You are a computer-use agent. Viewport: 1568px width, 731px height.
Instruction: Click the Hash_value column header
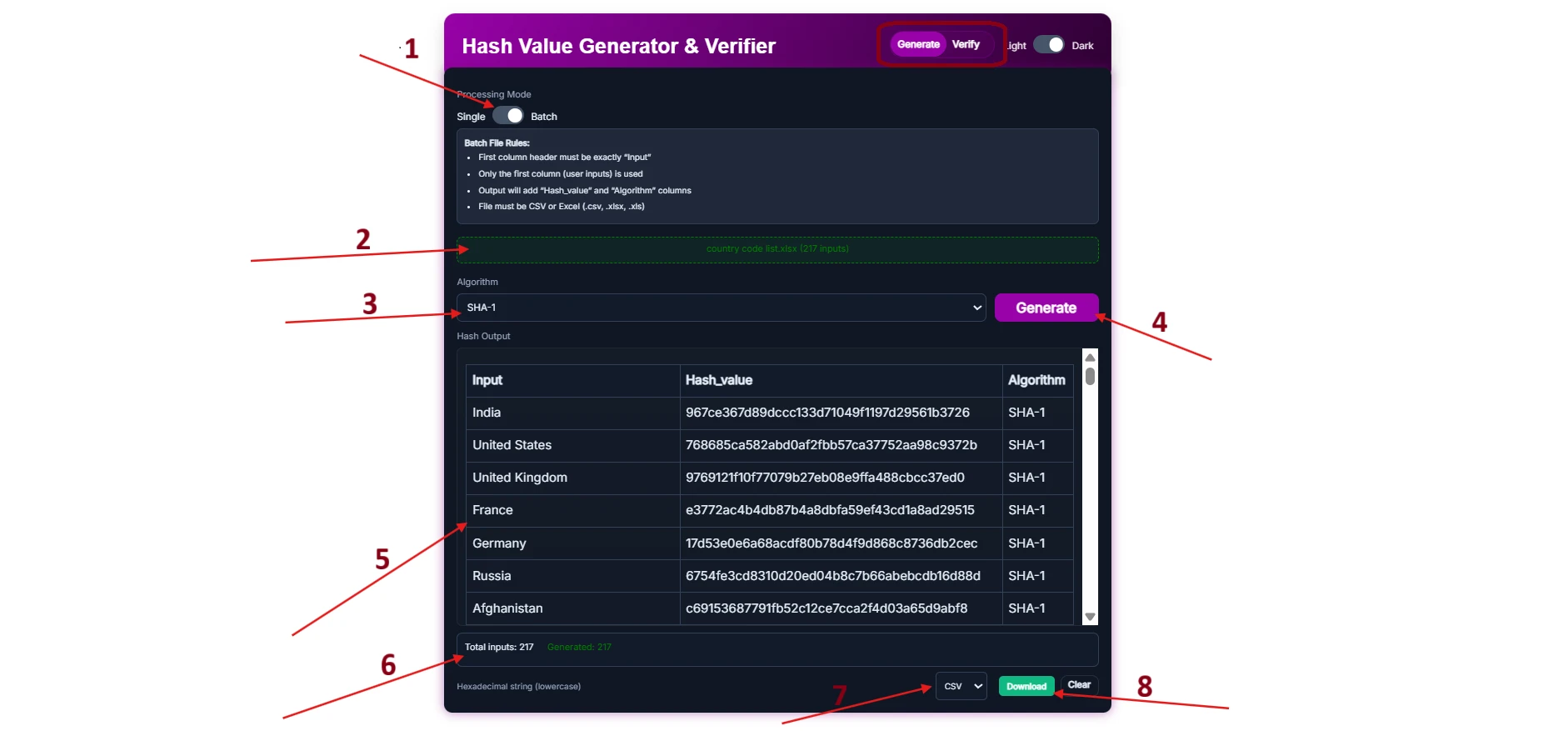pos(841,380)
